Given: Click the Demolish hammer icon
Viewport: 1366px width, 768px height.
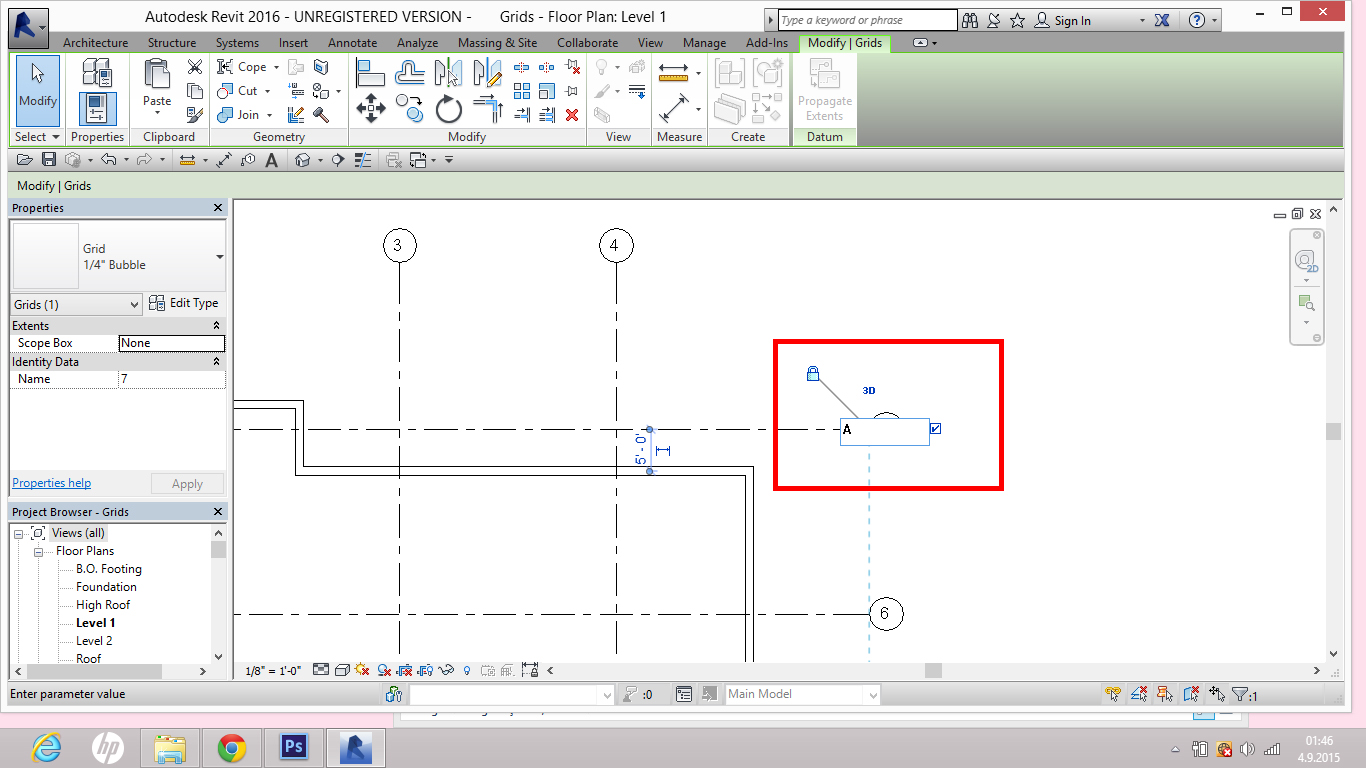Looking at the screenshot, I should point(321,115).
